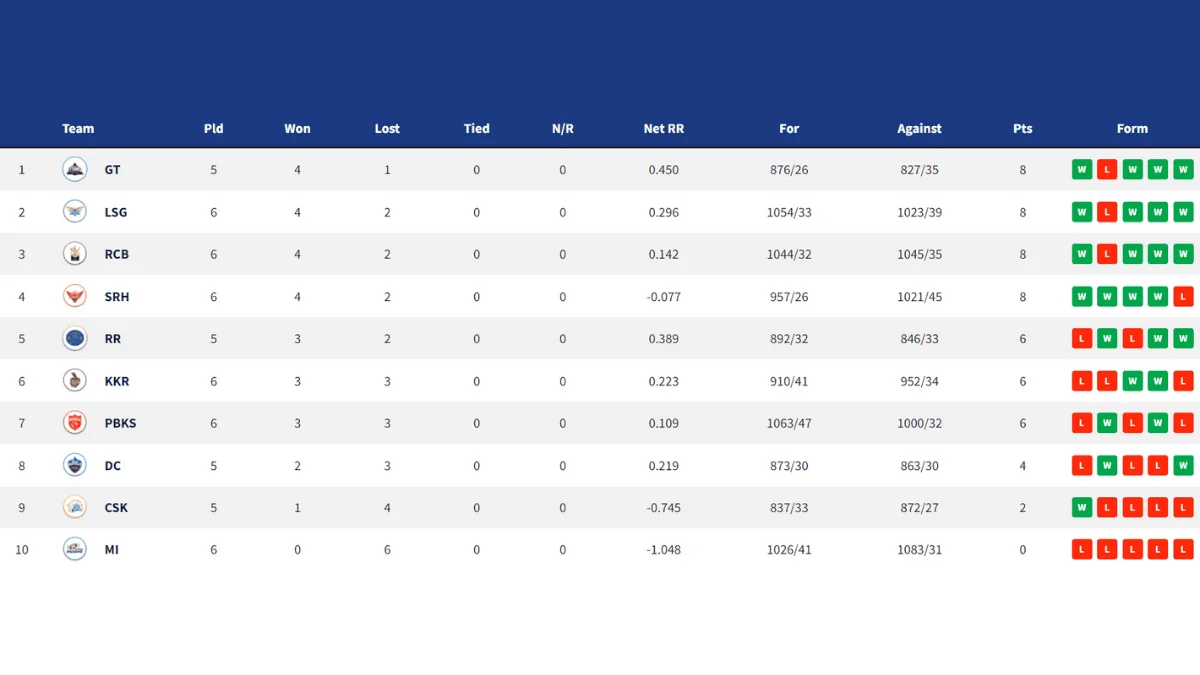Image resolution: width=1200 pixels, height=675 pixels.
Task: Click the PBKS team logo icon
Action: 75,423
